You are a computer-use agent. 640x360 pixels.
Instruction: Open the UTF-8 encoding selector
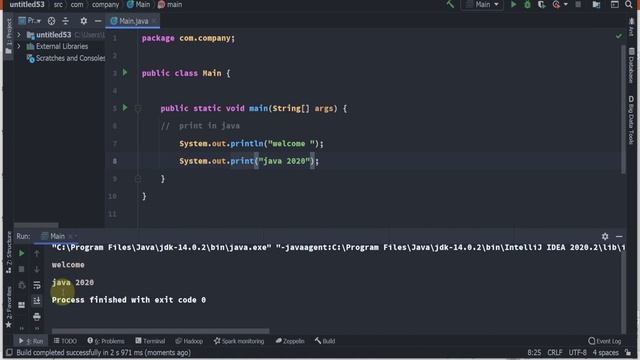click(578, 353)
